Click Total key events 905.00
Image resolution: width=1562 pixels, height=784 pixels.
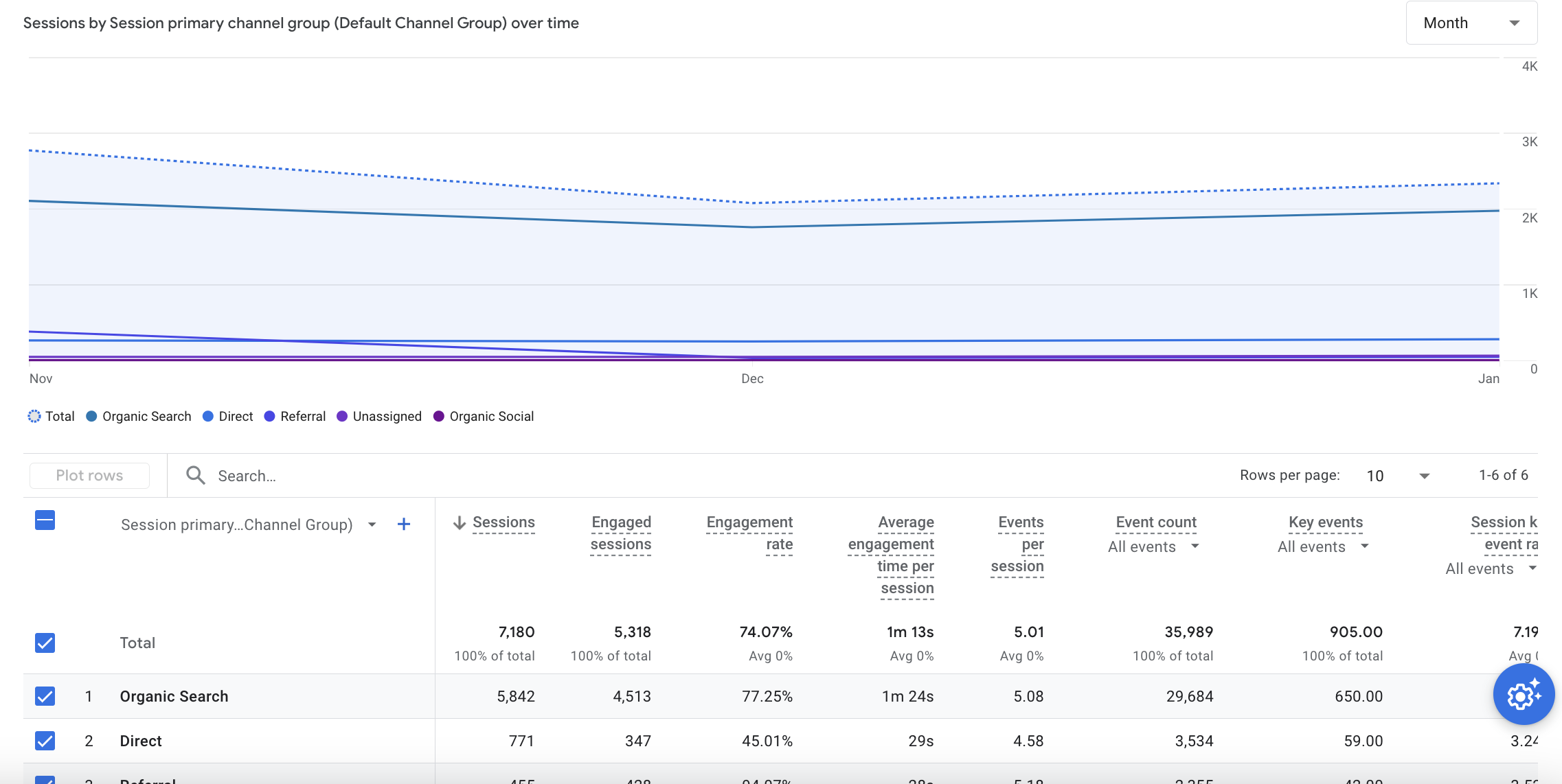(1357, 632)
